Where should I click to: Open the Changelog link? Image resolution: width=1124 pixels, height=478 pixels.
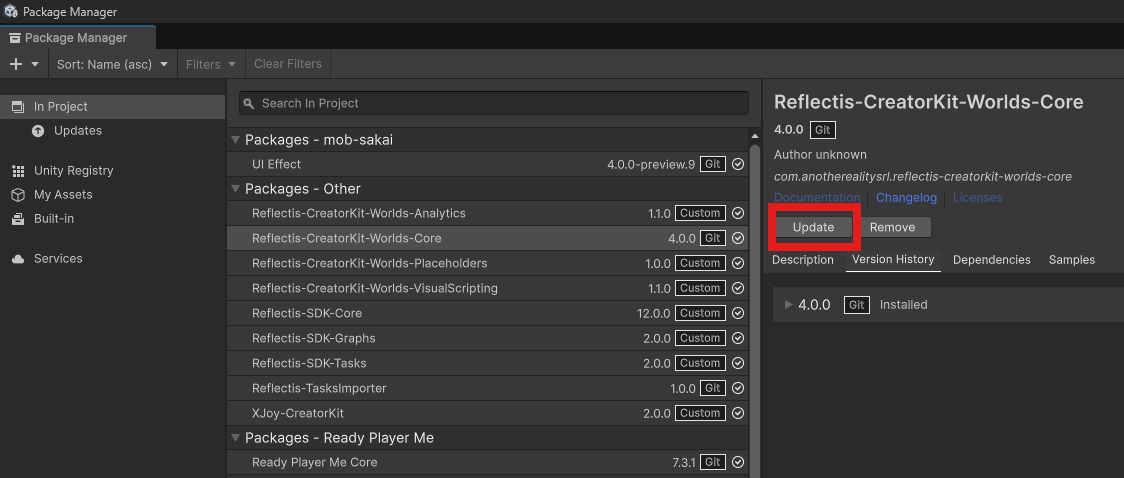(x=906, y=198)
